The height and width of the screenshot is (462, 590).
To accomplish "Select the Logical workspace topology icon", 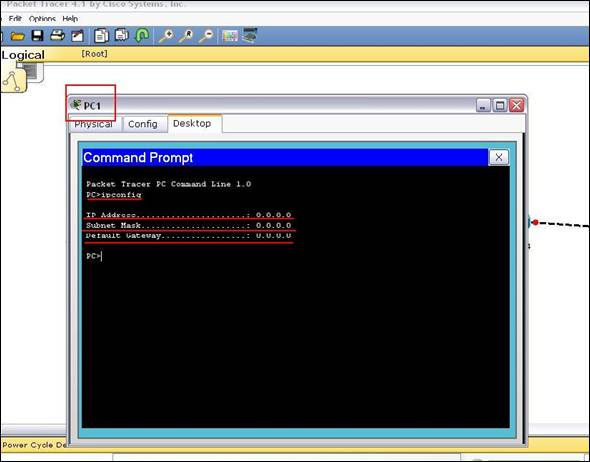I will (14, 80).
